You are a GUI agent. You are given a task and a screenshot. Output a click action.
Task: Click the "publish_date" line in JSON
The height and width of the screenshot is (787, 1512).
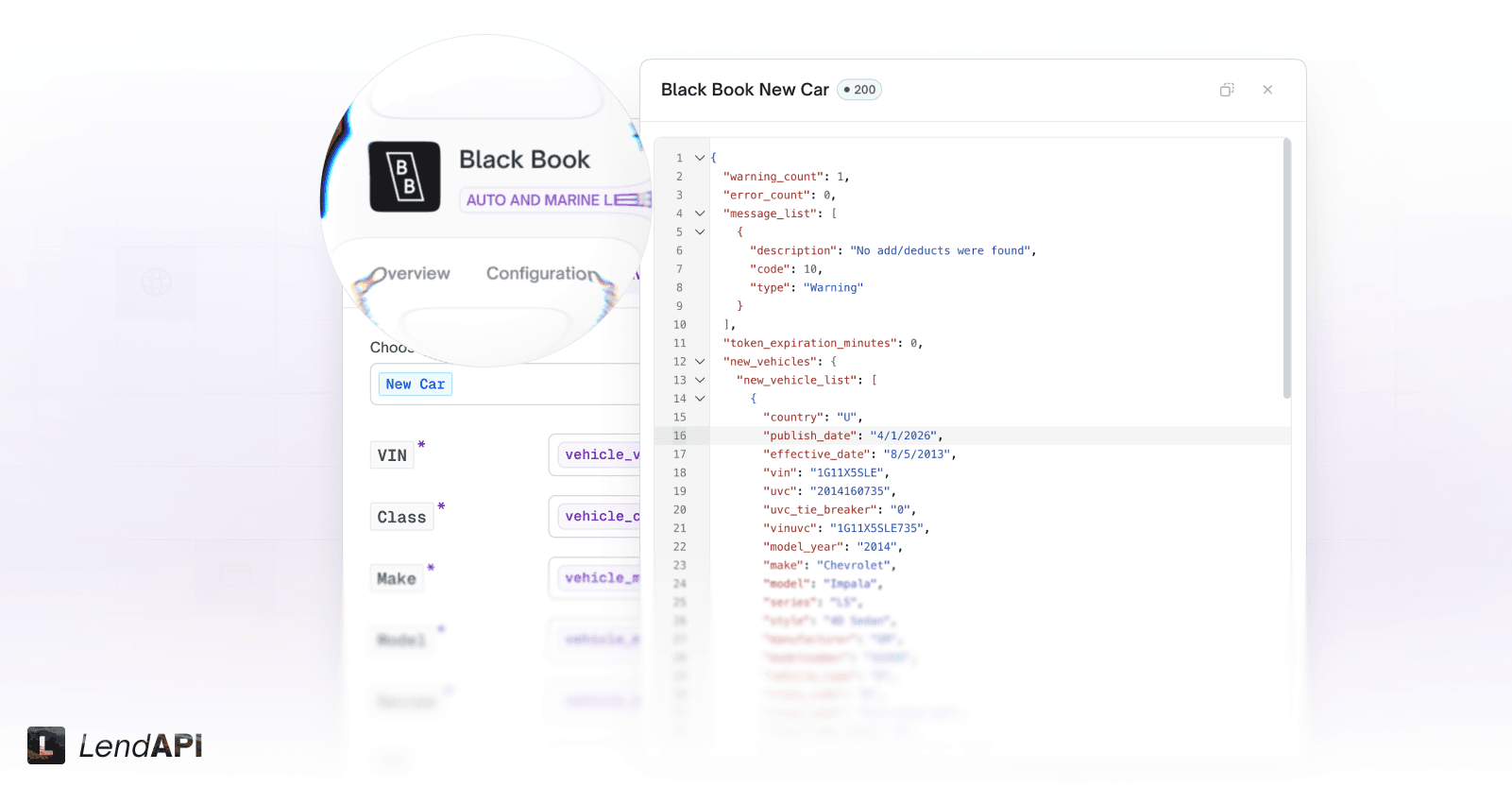pyautogui.click(x=853, y=436)
